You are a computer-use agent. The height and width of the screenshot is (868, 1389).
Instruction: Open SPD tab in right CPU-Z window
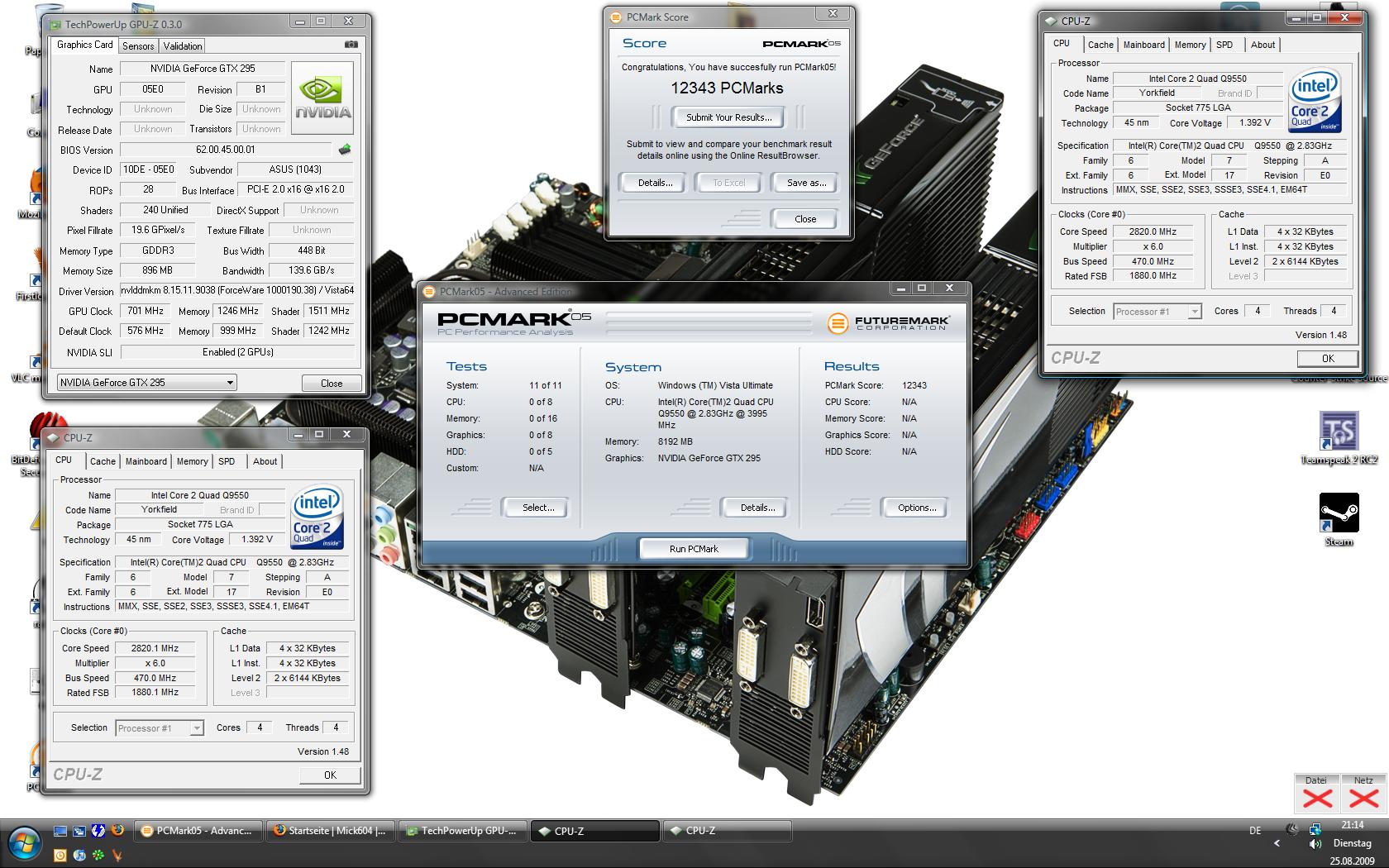point(1224,45)
